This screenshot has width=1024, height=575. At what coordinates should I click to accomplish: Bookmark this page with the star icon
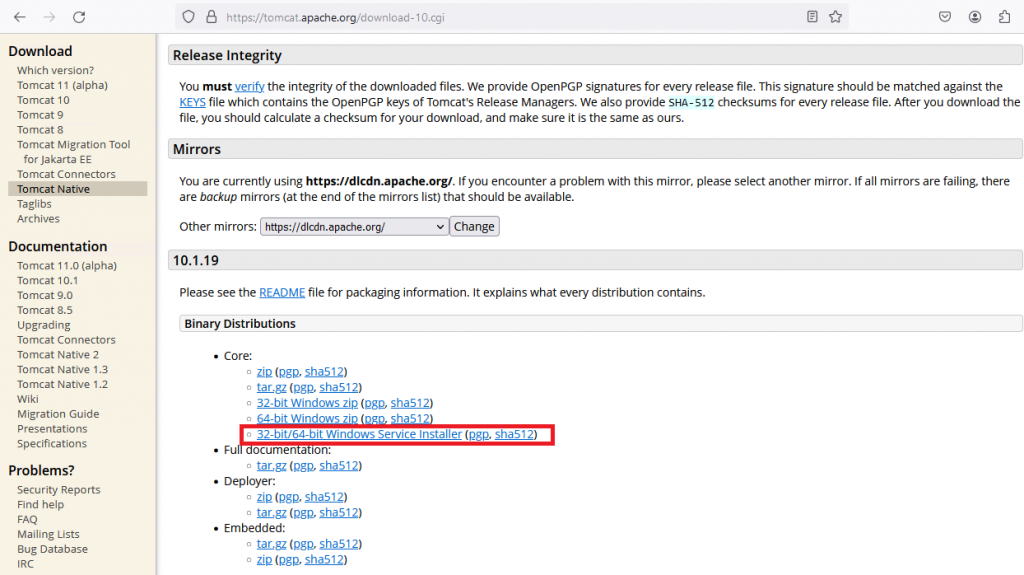pos(835,17)
